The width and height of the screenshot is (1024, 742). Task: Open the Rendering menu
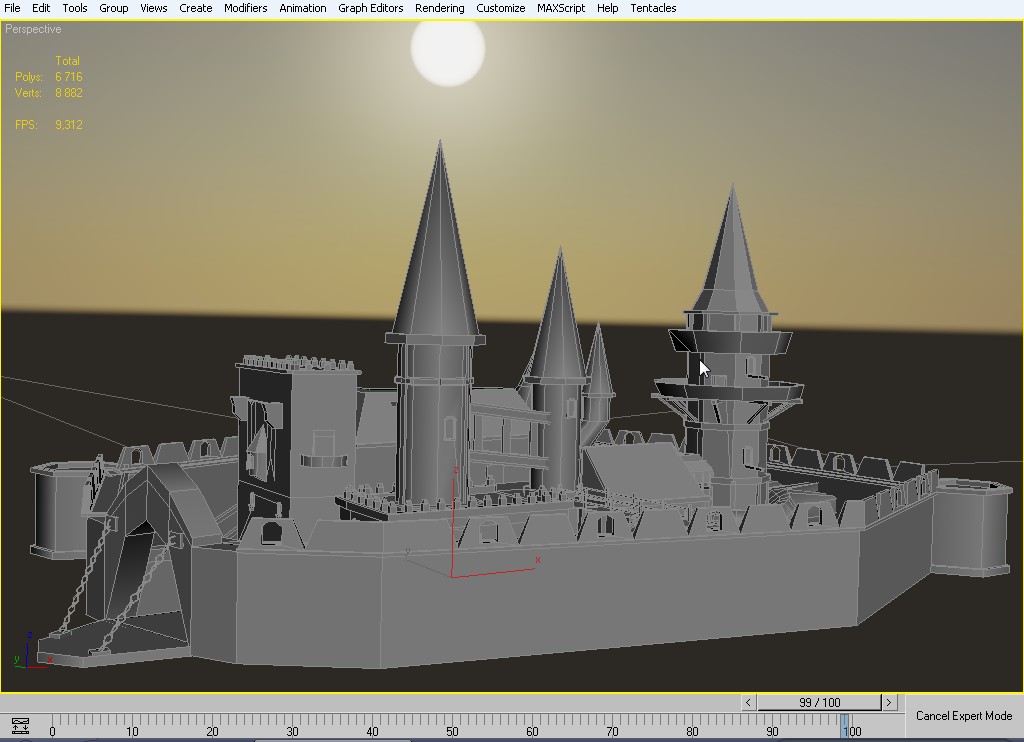(x=439, y=8)
